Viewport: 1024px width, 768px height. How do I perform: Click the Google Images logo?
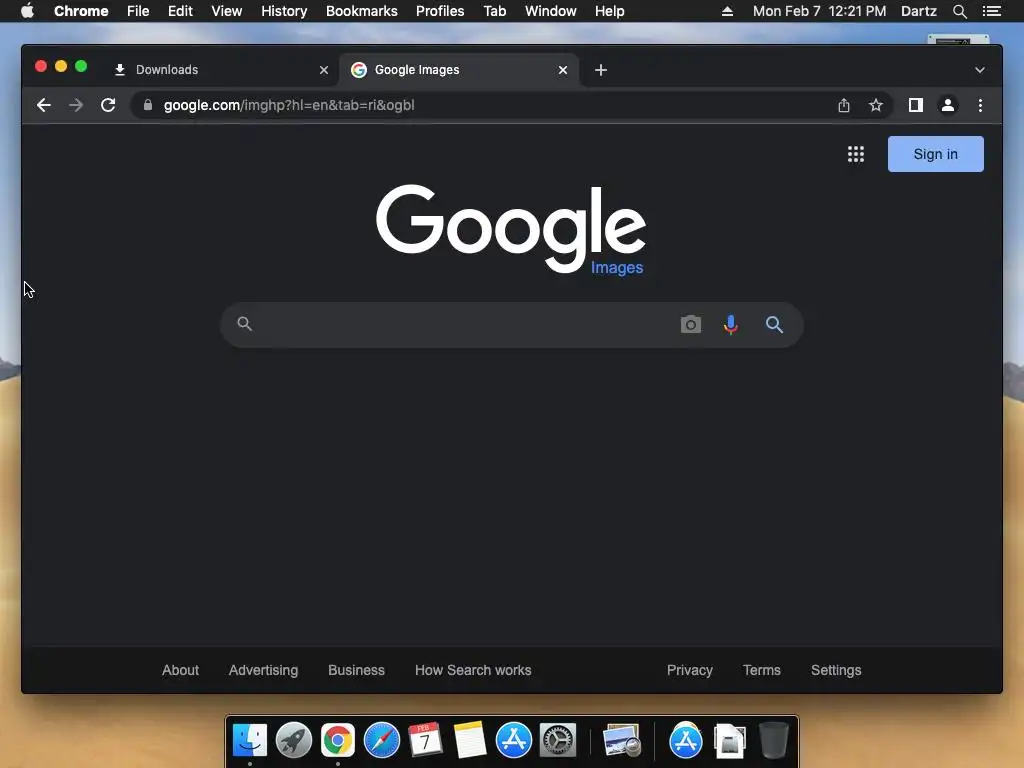pos(511,229)
